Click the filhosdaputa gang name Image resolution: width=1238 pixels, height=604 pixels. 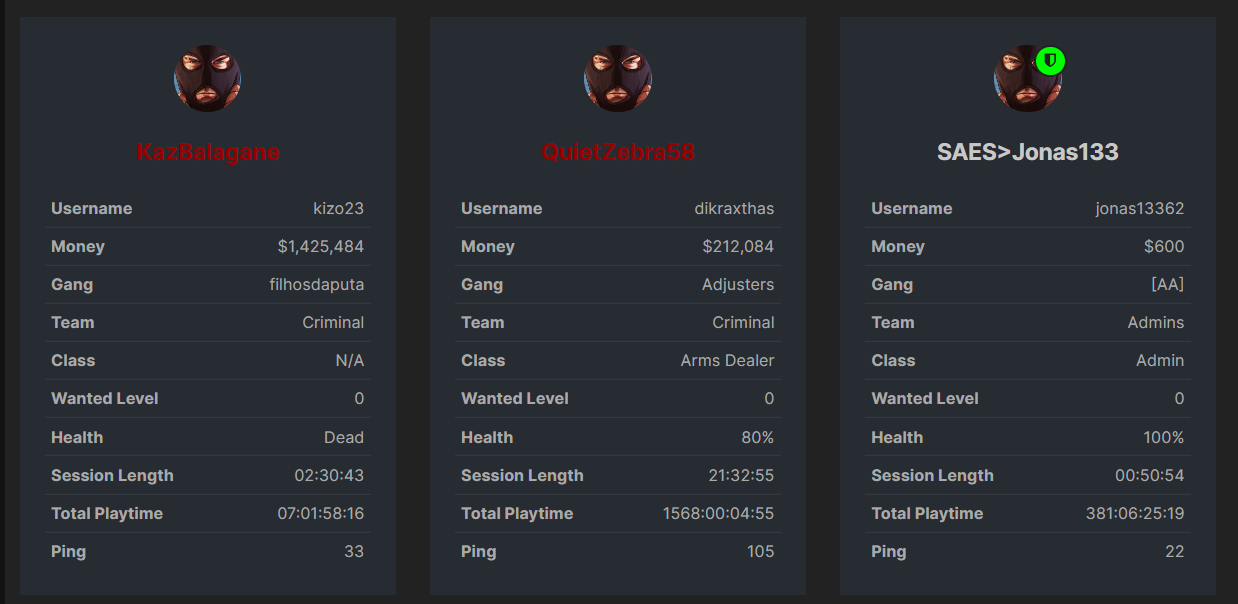click(316, 284)
